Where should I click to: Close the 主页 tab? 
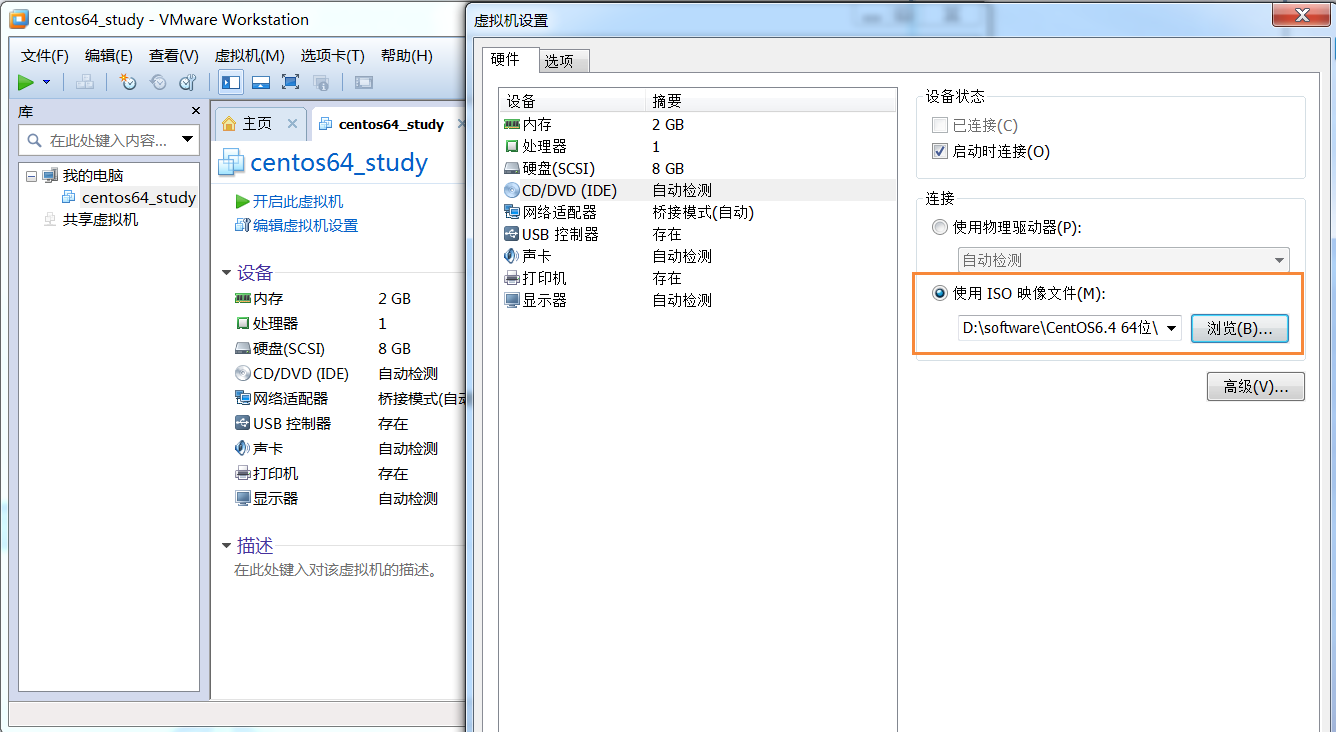pyautogui.click(x=292, y=123)
